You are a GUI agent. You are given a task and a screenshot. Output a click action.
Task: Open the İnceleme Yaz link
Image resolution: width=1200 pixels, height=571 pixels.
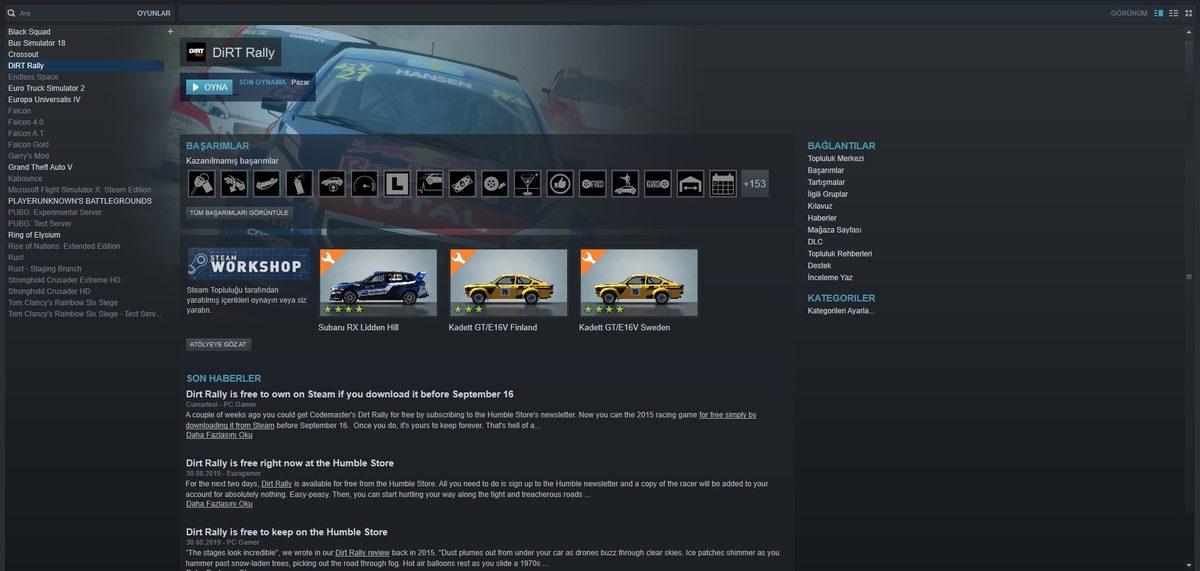(830, 278)
